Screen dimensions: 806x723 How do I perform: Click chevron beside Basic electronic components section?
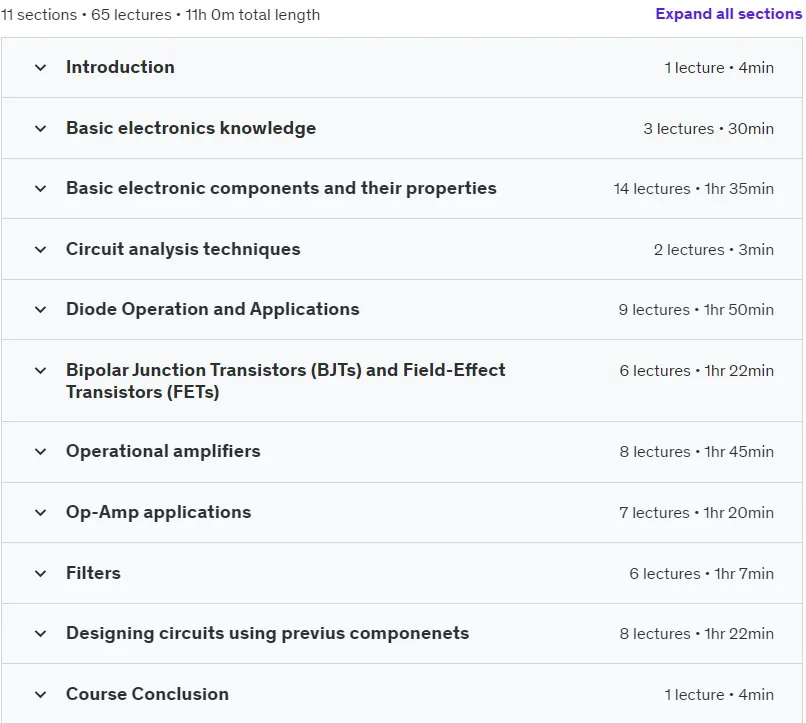[41, 189]
